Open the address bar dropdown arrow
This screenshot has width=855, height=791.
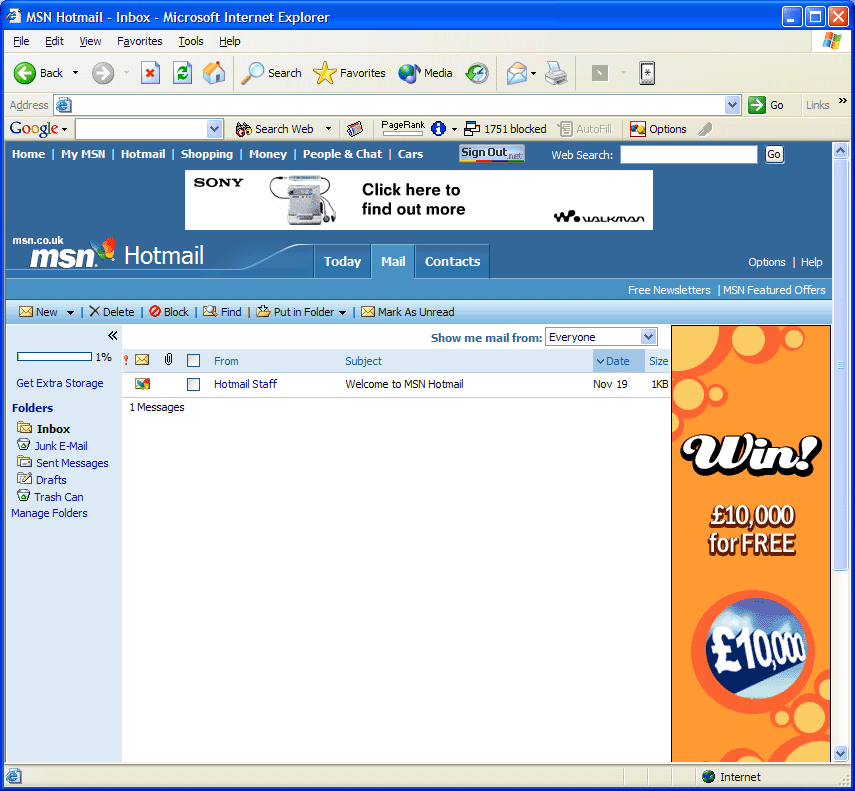tap(732, 105)
